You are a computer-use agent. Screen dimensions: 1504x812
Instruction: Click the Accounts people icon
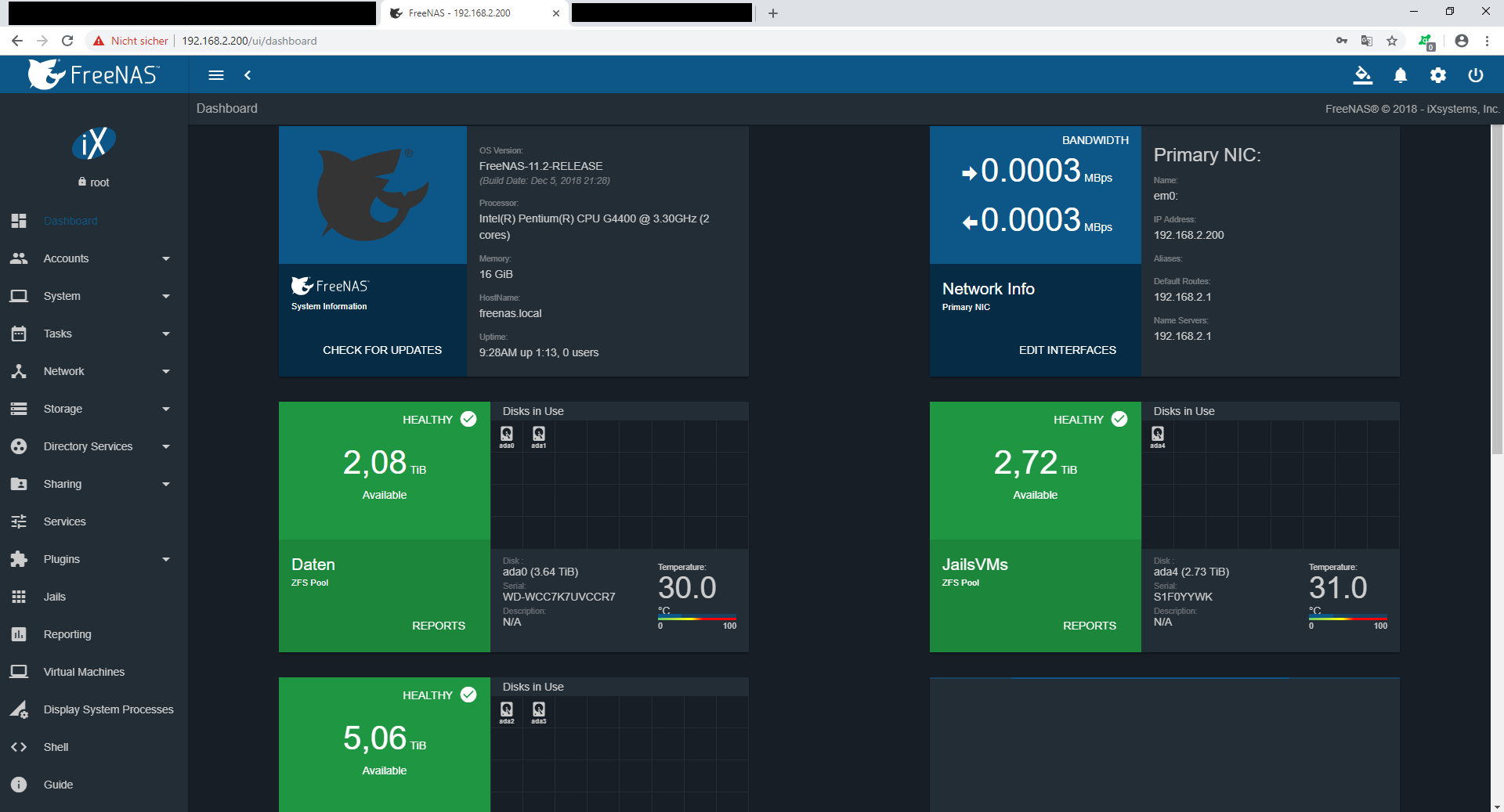(x=19, y=258)
